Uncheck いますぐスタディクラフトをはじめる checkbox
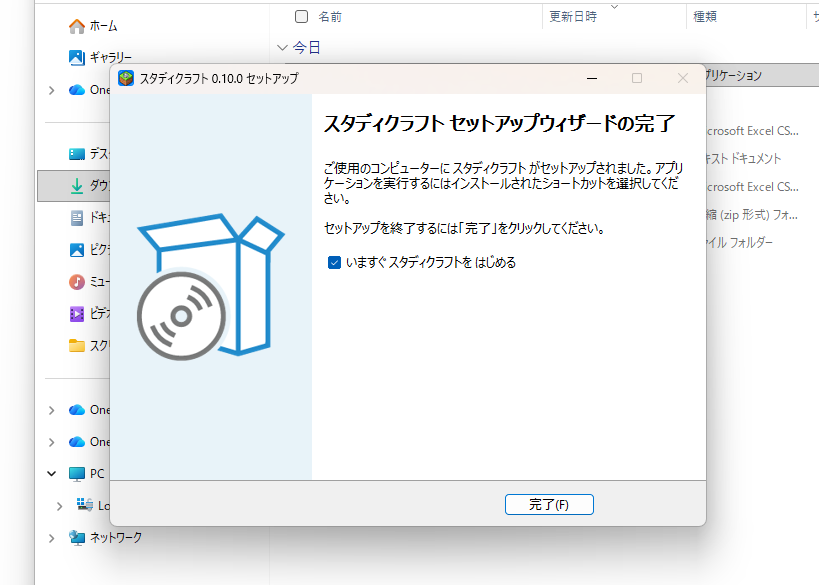819x585 pixels. (x=334, y=262)
